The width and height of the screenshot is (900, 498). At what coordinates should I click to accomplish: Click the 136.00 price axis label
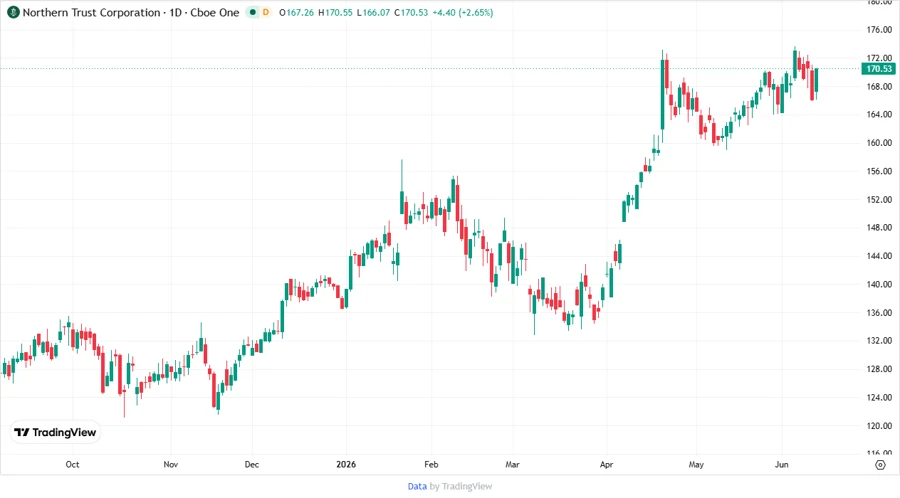879,313
